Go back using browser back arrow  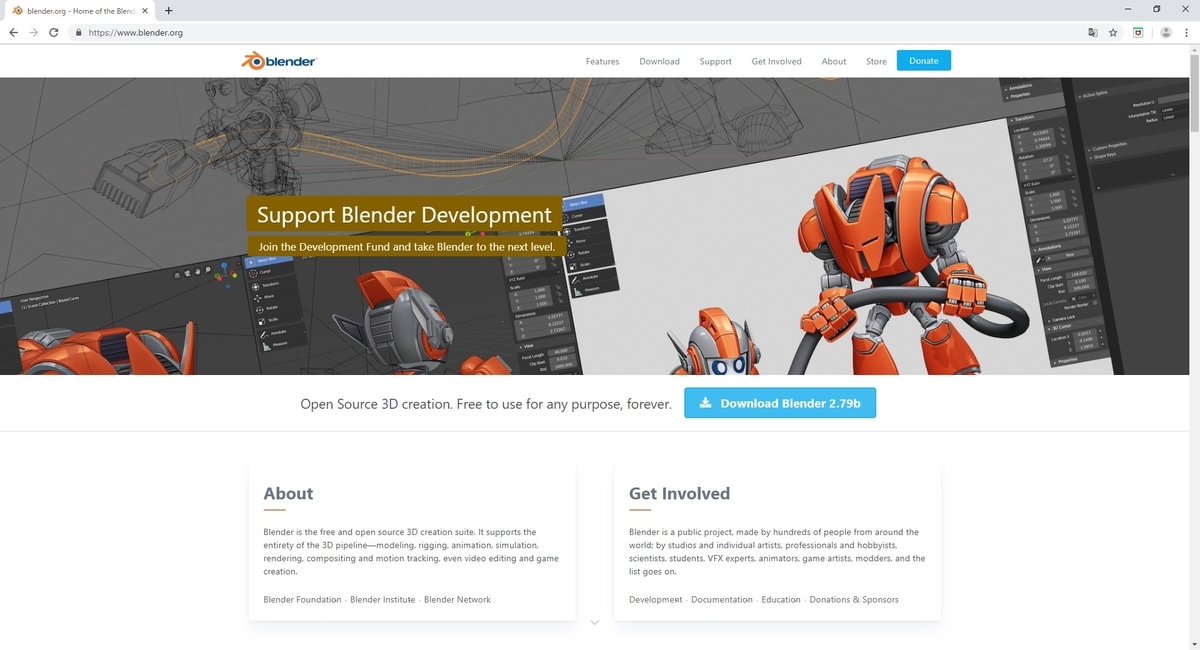pos(13,32)
